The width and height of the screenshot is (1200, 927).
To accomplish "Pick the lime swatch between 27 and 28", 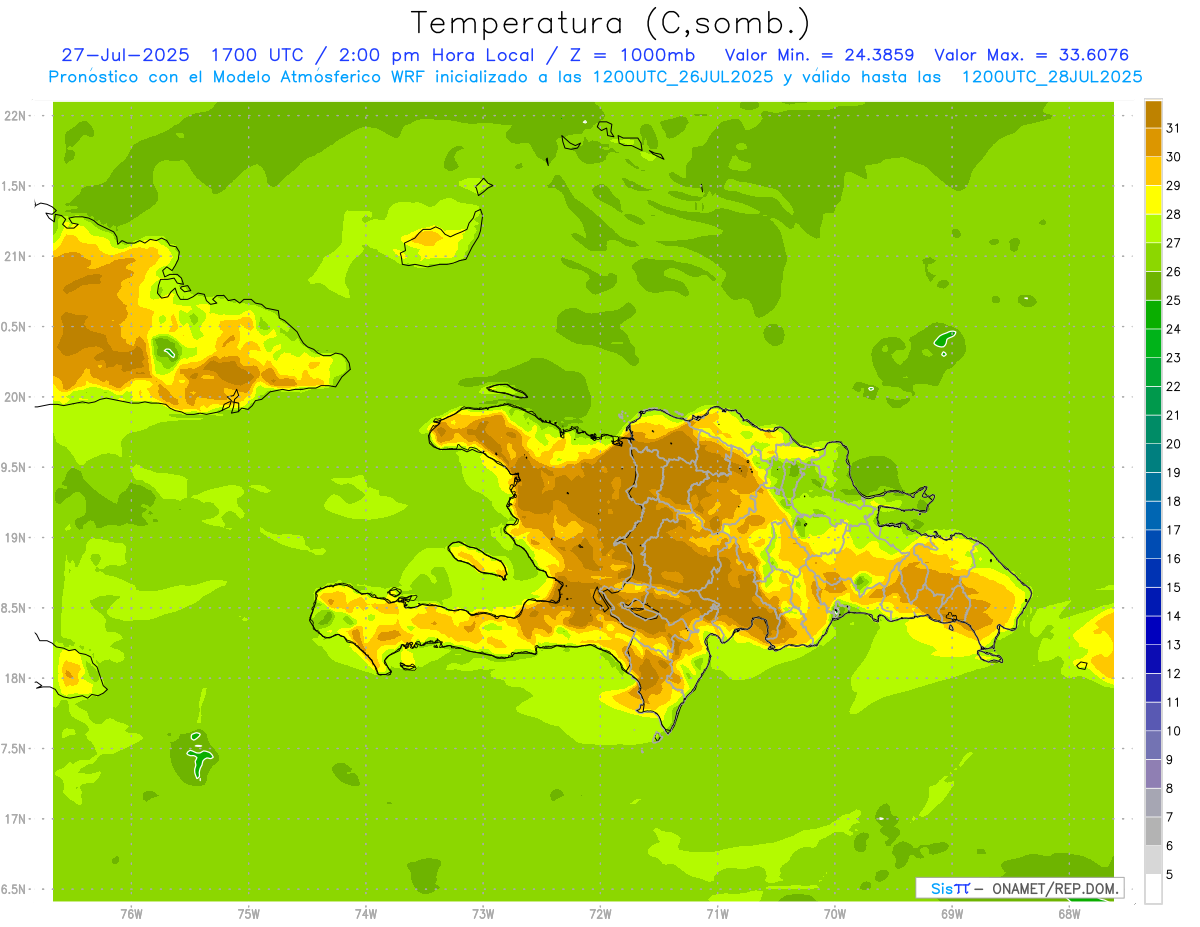I will click(x=1153, y=229).
